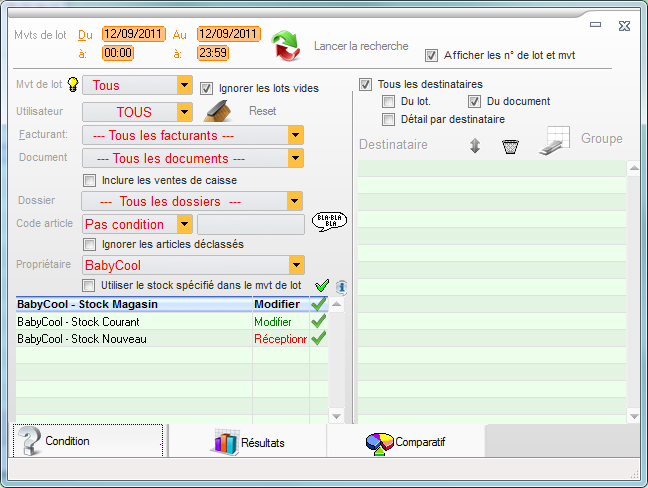648x488 pixels.
Task: Open the Dossier dropdown arrow
Action: tap(295, 201)
